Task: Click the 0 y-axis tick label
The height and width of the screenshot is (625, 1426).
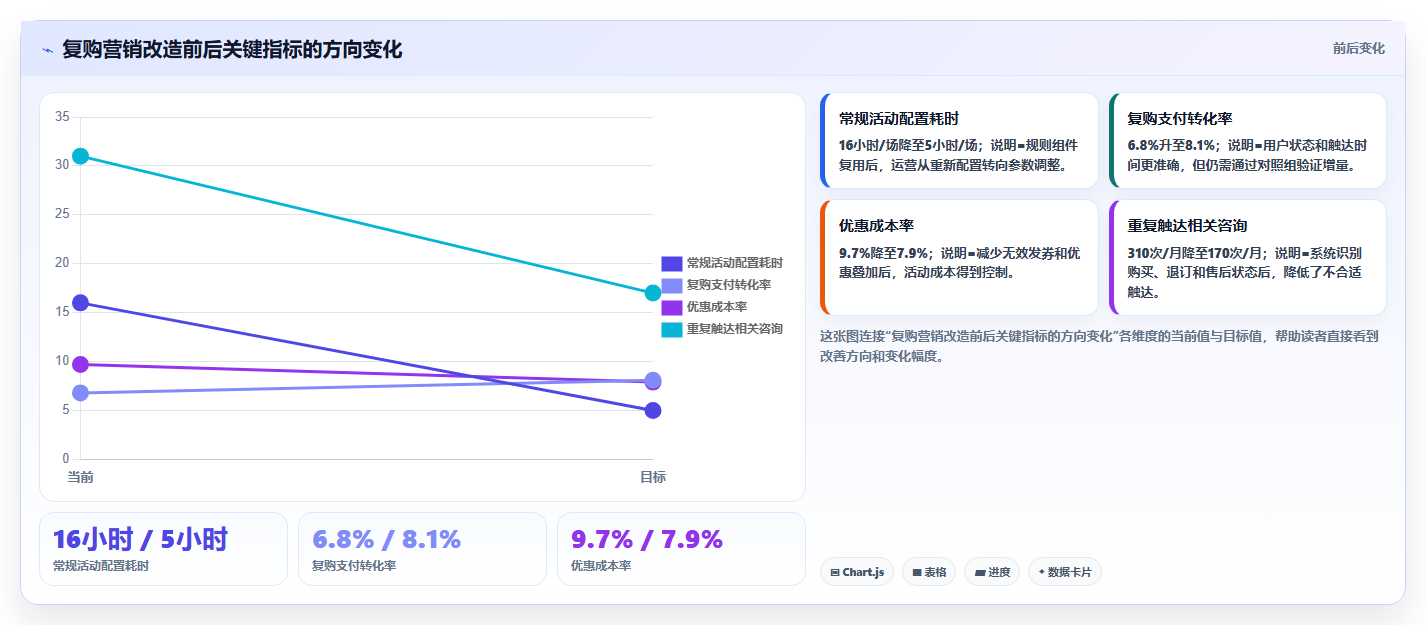Action: coord(66,459)
